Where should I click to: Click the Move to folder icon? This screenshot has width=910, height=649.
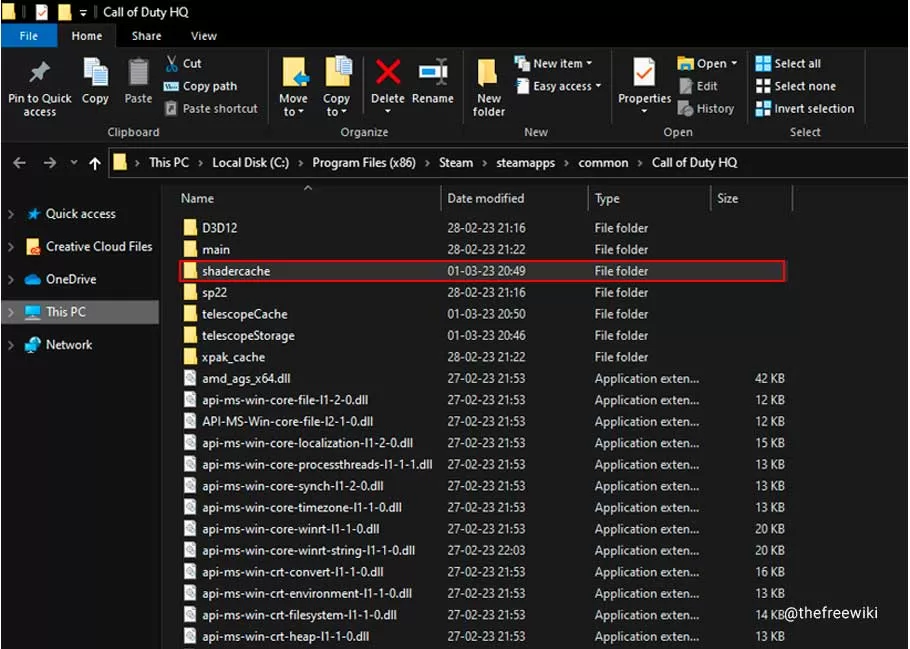click(x=294, y=73)
